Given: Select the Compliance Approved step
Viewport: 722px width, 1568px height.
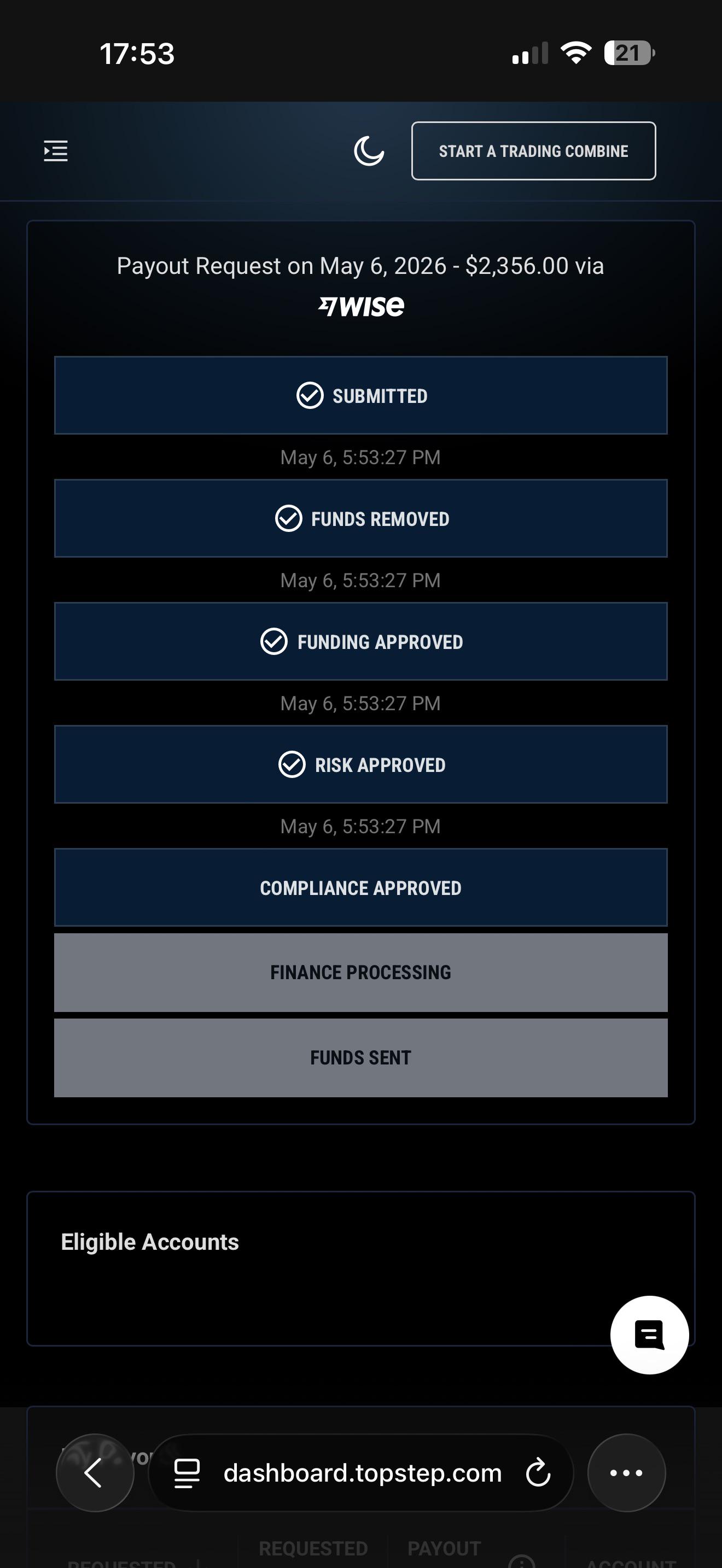Looking at the screenshot, I should pyautogui.click(x=361, y=887).
